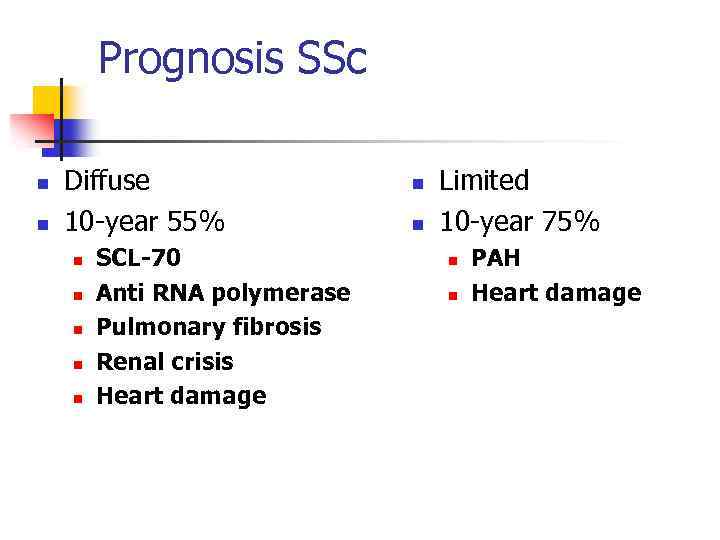The height and width of the screenshot is (540, 720).
Task: Click the blue bullet beside "Diffuse"
Action: [42, 184]
